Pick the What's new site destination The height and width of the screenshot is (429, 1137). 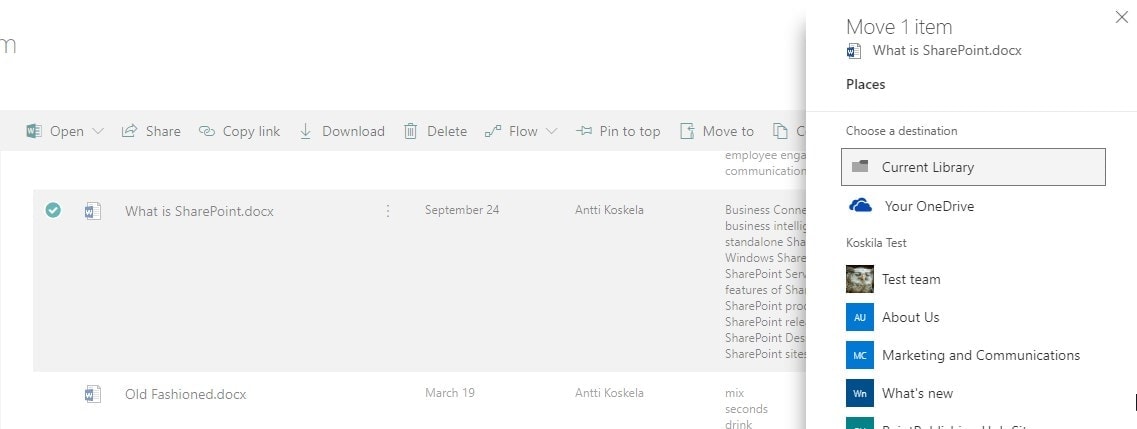click(917, 393)
